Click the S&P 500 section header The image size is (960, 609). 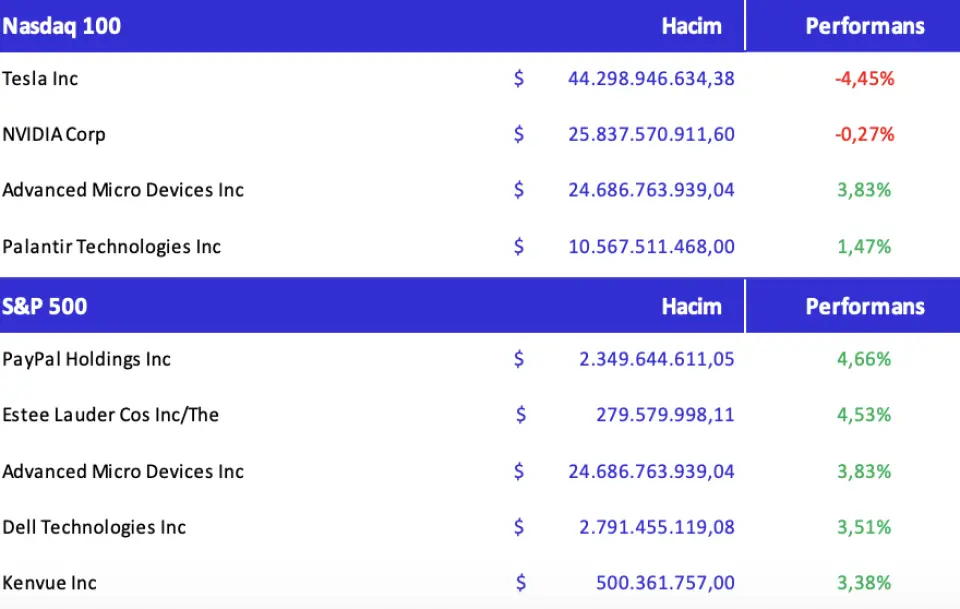click(45, 306)
